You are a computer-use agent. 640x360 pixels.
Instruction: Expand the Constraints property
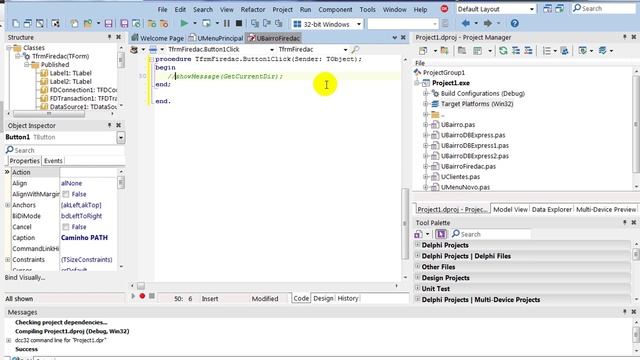8,260
